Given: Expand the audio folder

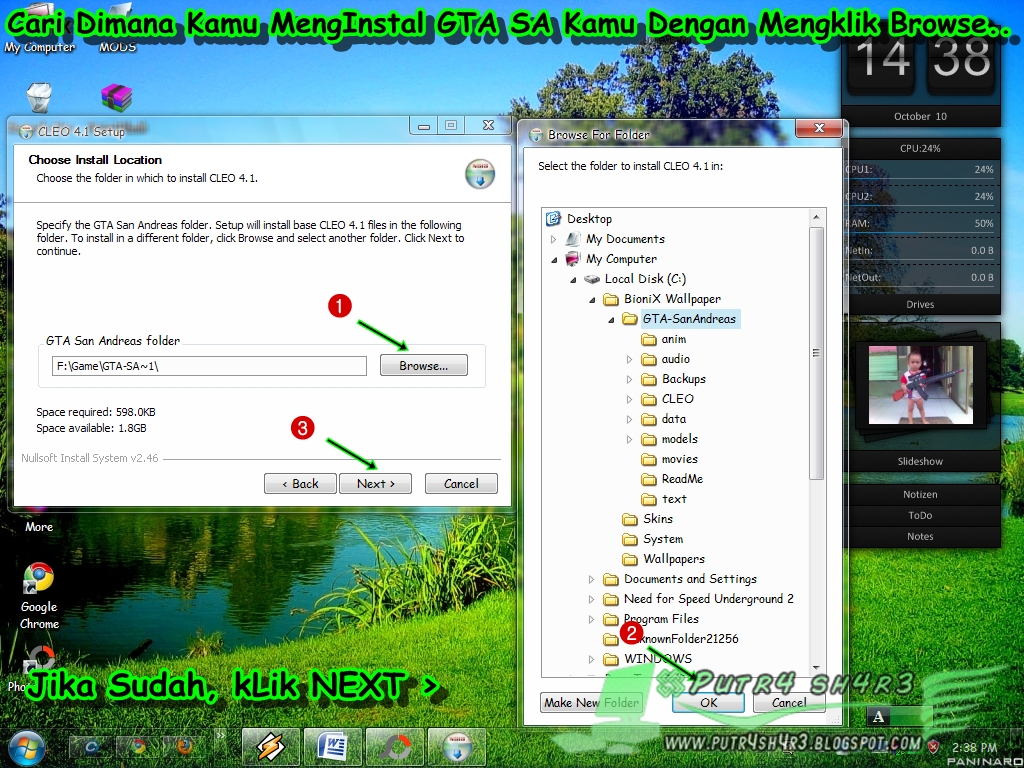Looking at the screenshot, I should click(630, 359).
